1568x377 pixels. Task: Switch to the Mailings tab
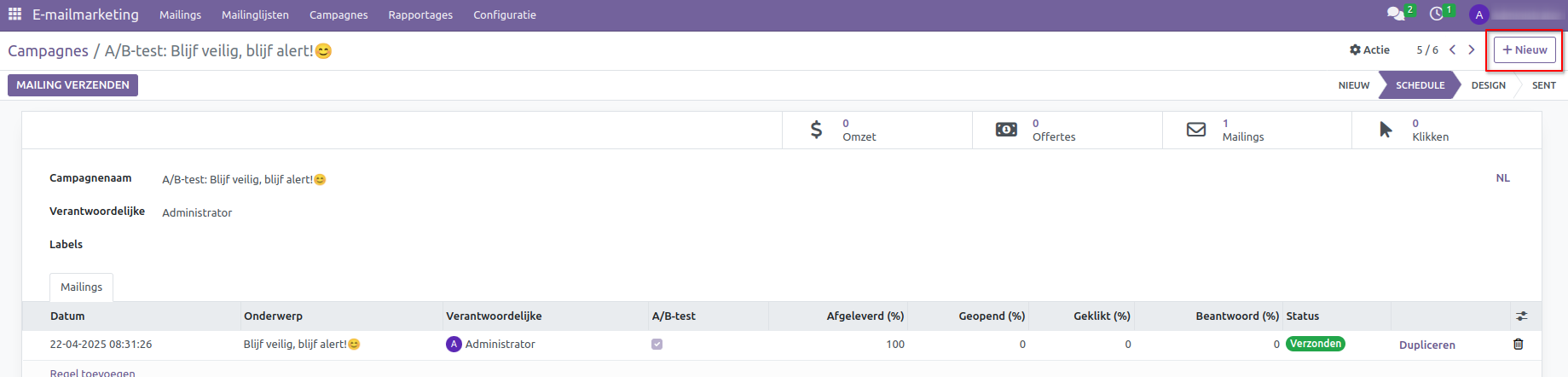(x=81, y=287)
